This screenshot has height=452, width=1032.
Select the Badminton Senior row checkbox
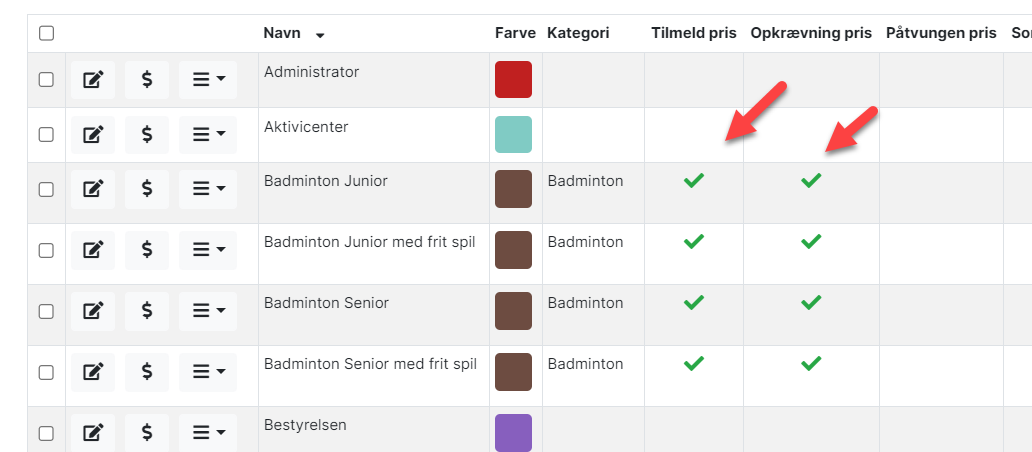(46, 310)
